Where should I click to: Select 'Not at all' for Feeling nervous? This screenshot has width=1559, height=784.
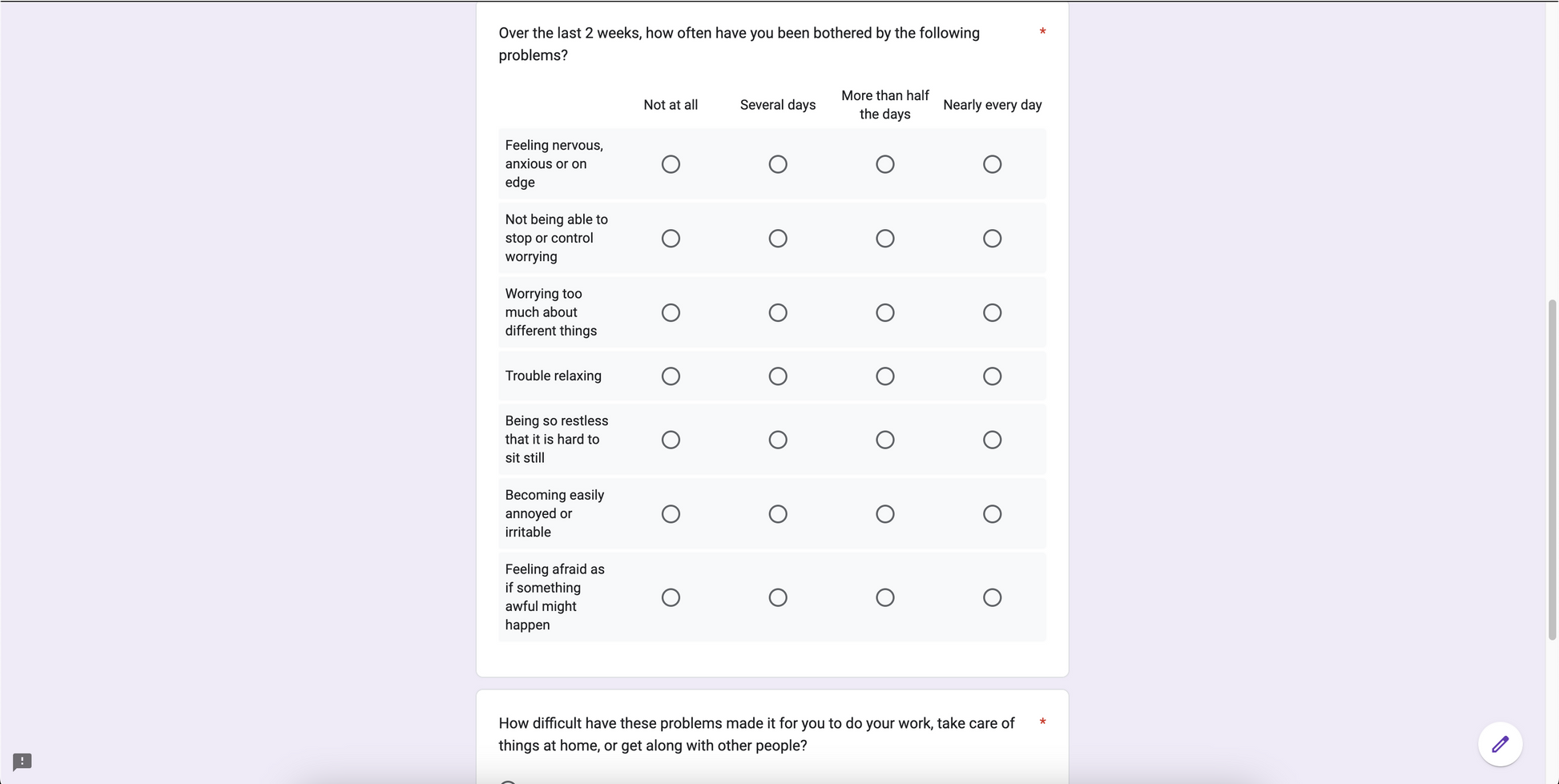(x=671, y=164)
